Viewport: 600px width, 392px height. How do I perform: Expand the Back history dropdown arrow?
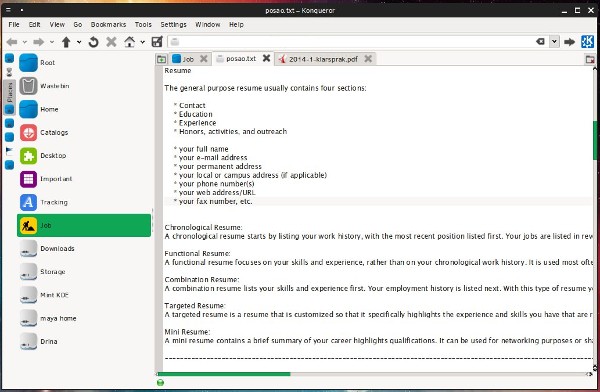coord(24,42)
